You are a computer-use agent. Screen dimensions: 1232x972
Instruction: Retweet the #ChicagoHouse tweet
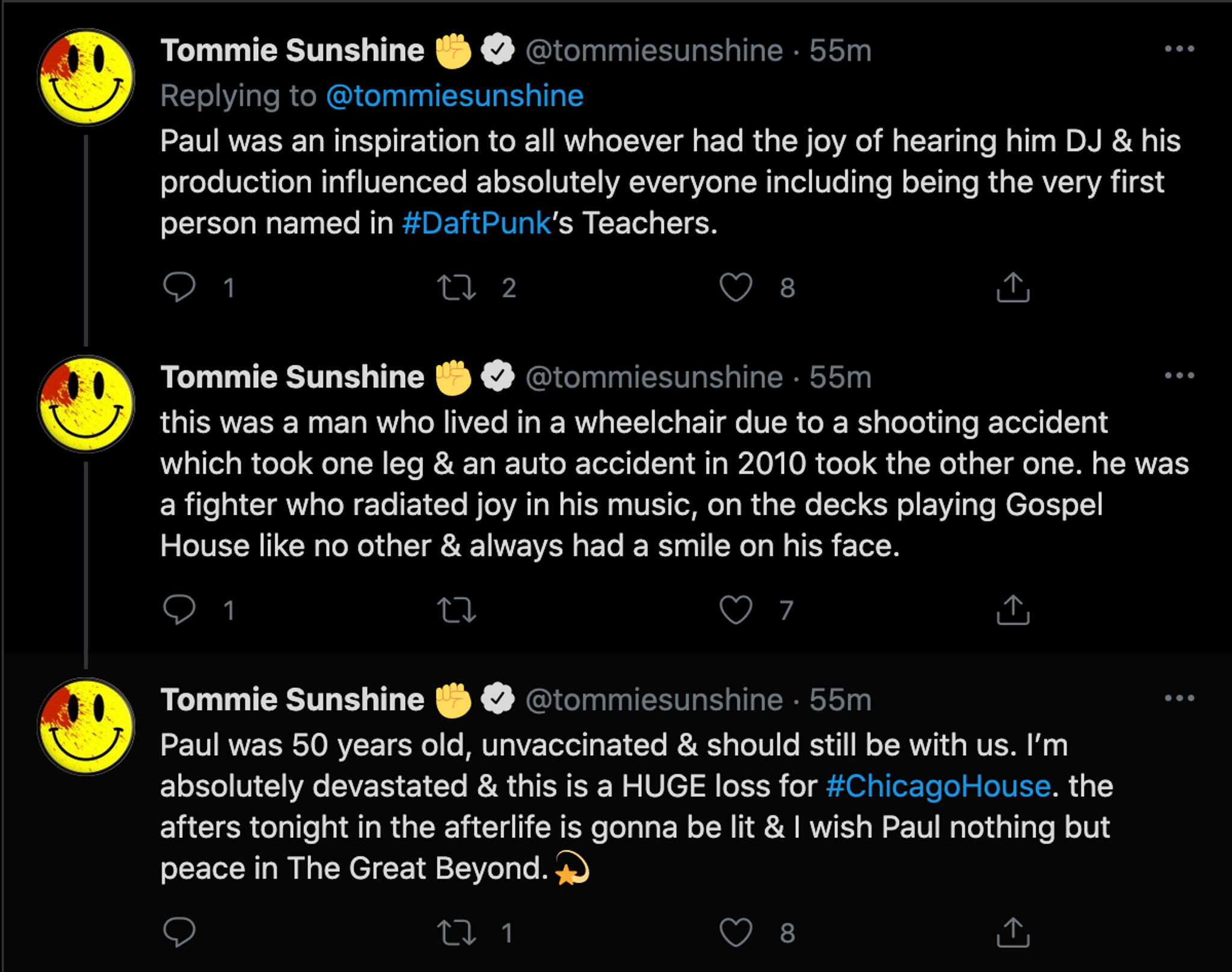457,932
